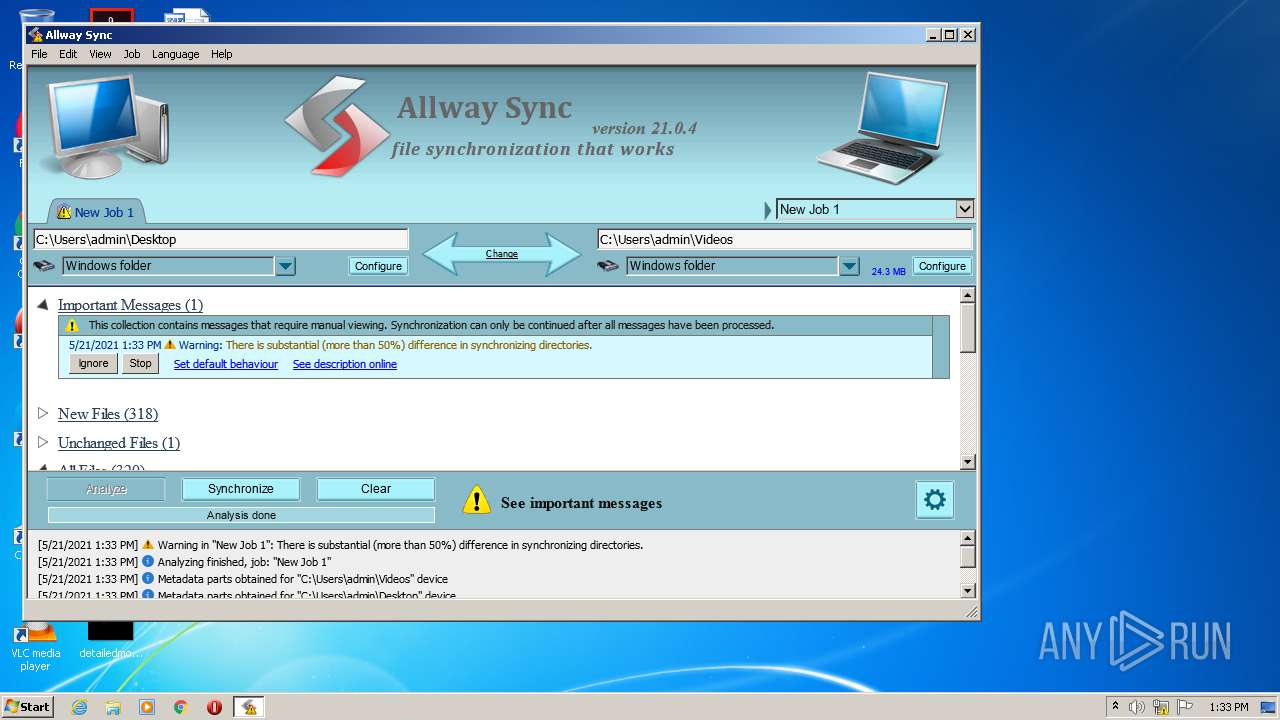Click Configure for the Desktop folder

(378, 266)
